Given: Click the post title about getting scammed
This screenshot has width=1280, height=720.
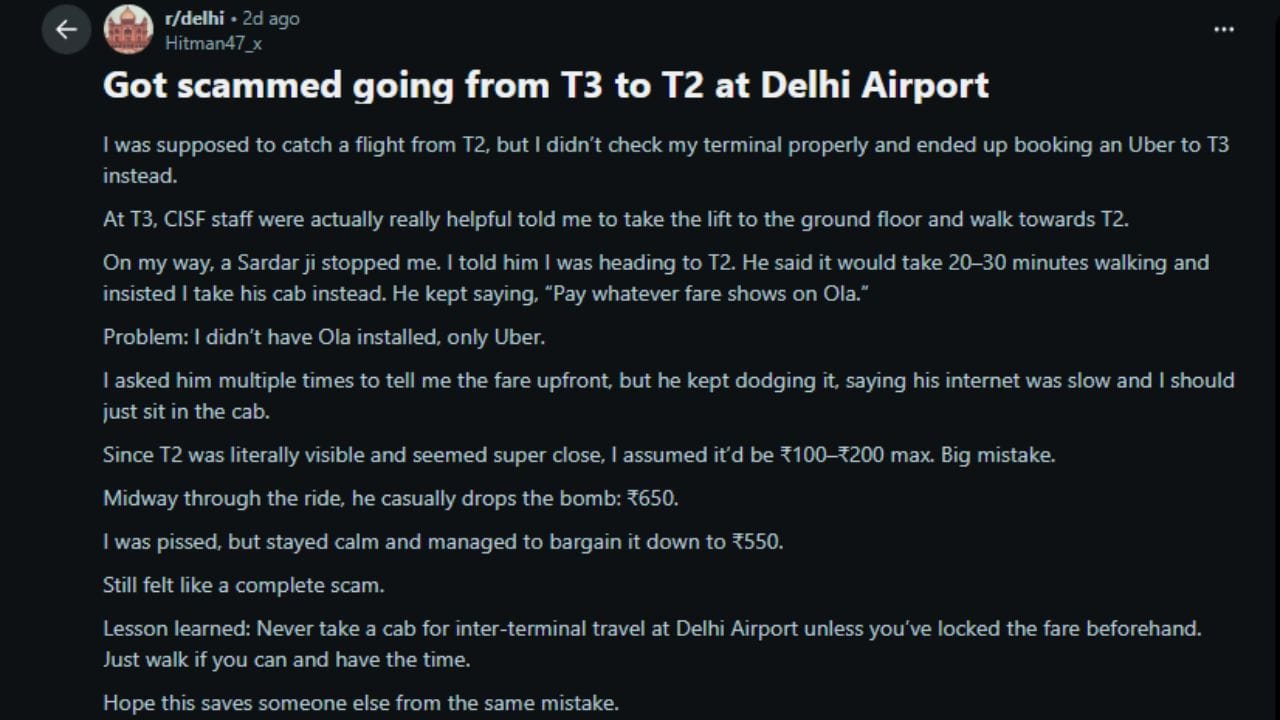Looking at the screenshot, I should 545,86.
